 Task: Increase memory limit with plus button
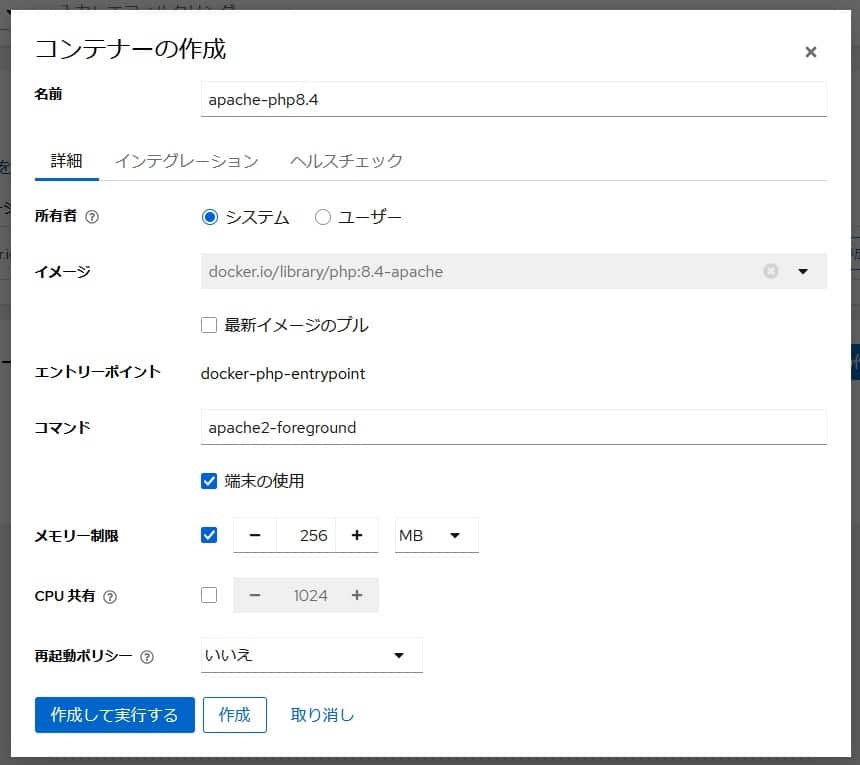357,535
